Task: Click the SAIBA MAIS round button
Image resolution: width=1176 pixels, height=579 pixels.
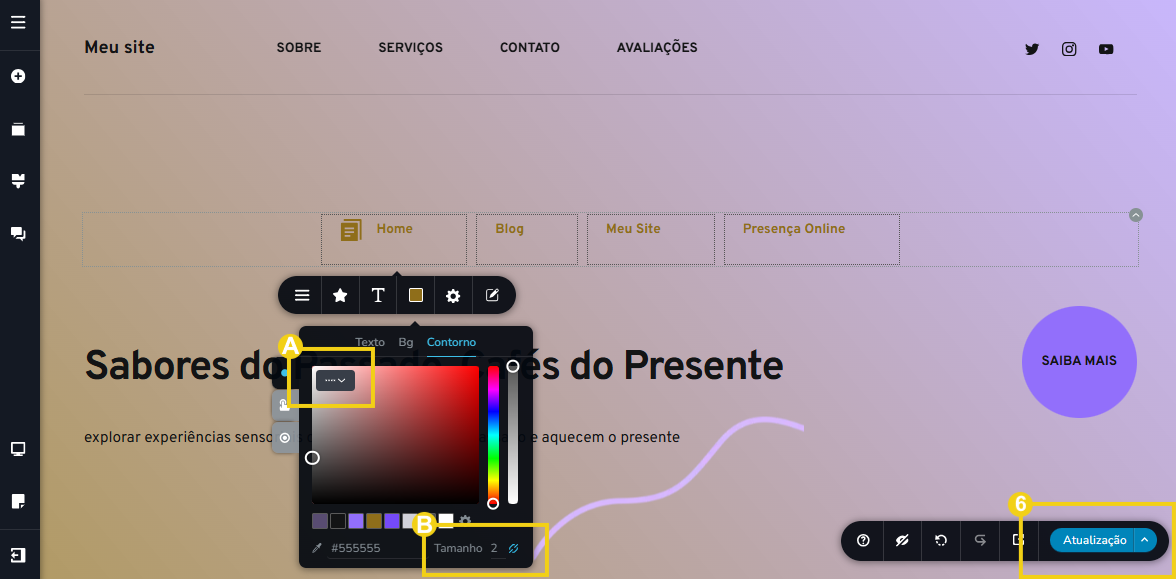Action: pyautogui.click(x=1079, y=361)
